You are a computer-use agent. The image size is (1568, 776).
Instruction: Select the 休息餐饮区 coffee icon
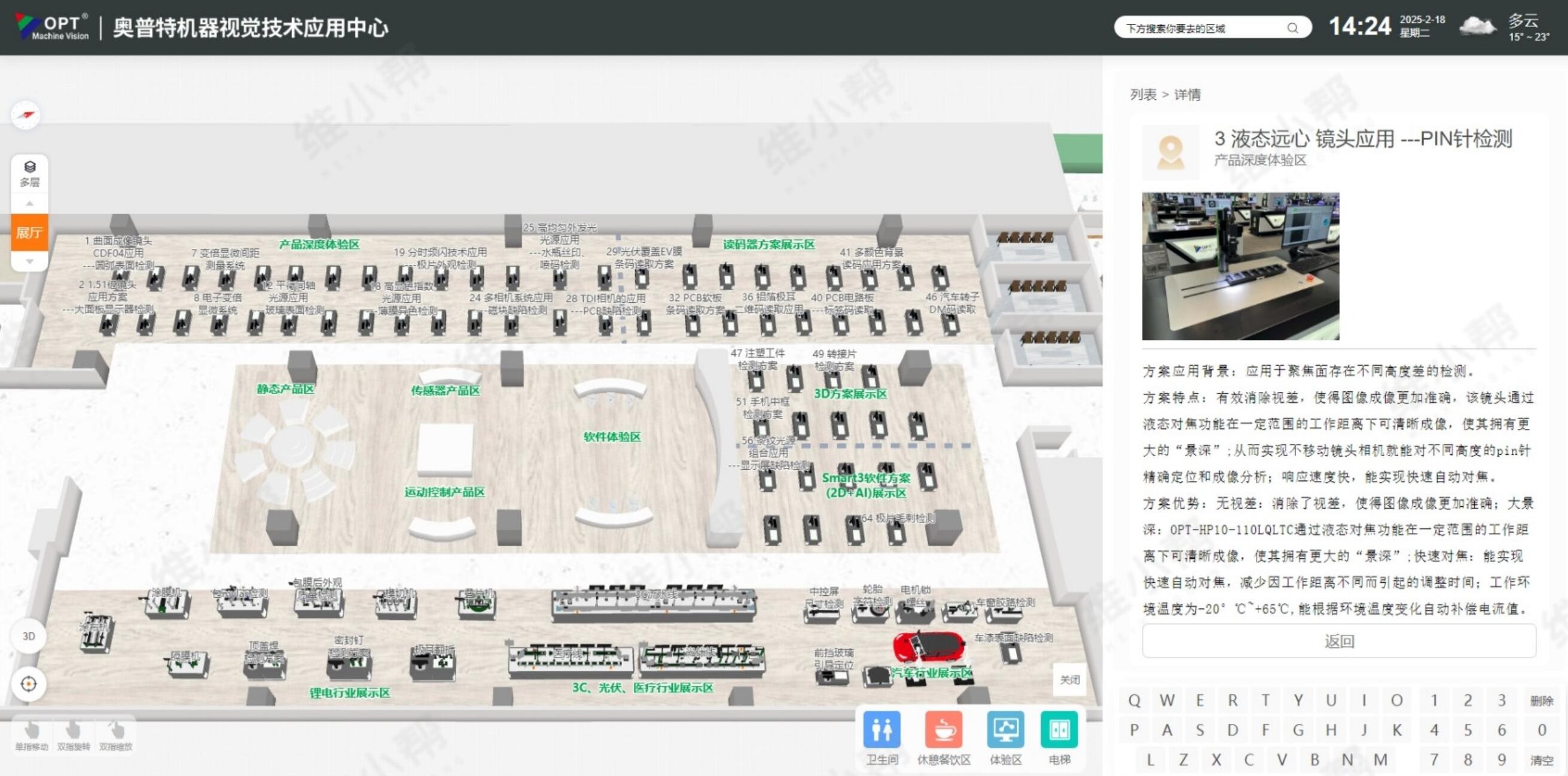click(944, 729)
